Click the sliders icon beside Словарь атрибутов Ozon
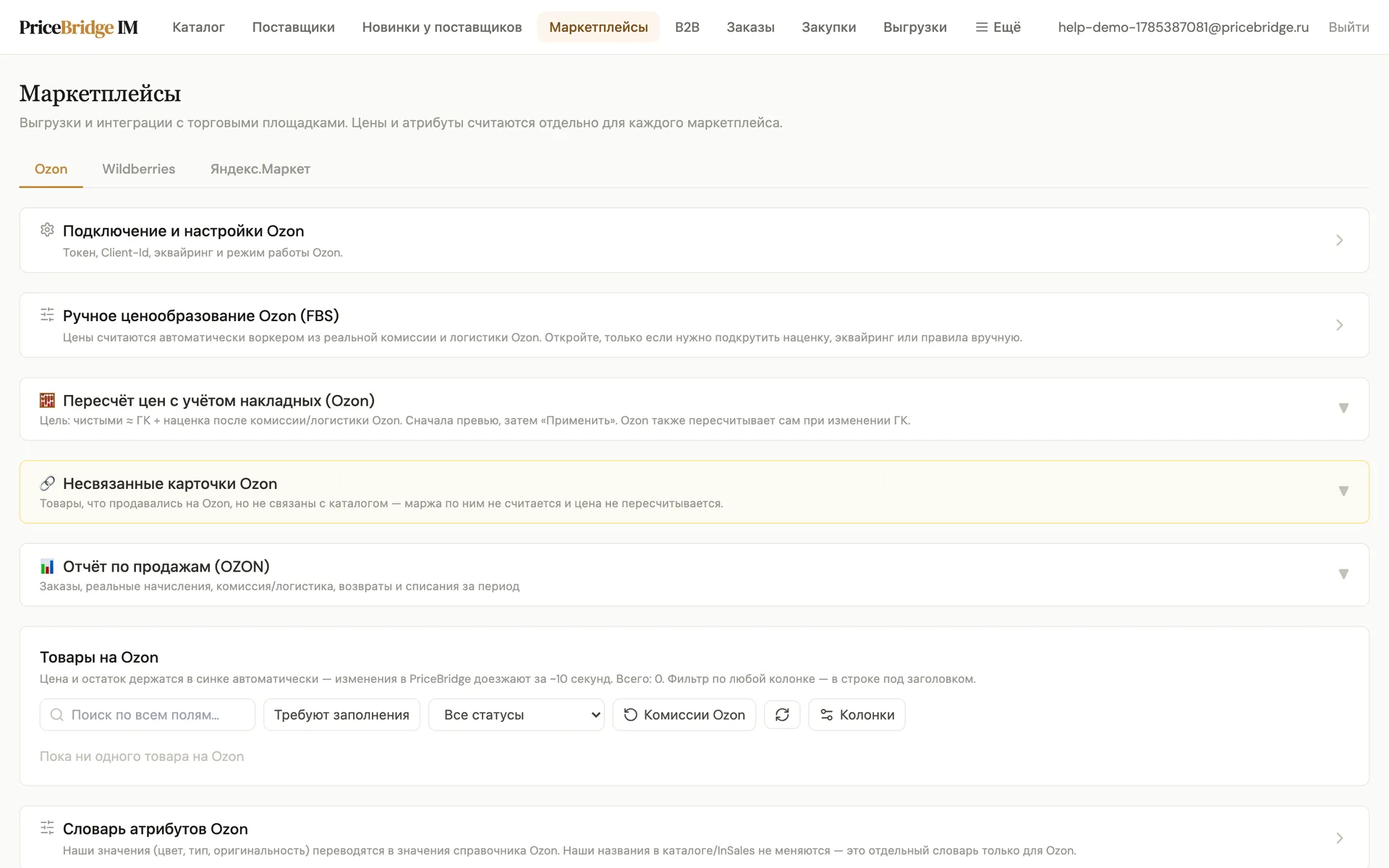This screenshot has height=868, width=1389. [x=47, y=827]
